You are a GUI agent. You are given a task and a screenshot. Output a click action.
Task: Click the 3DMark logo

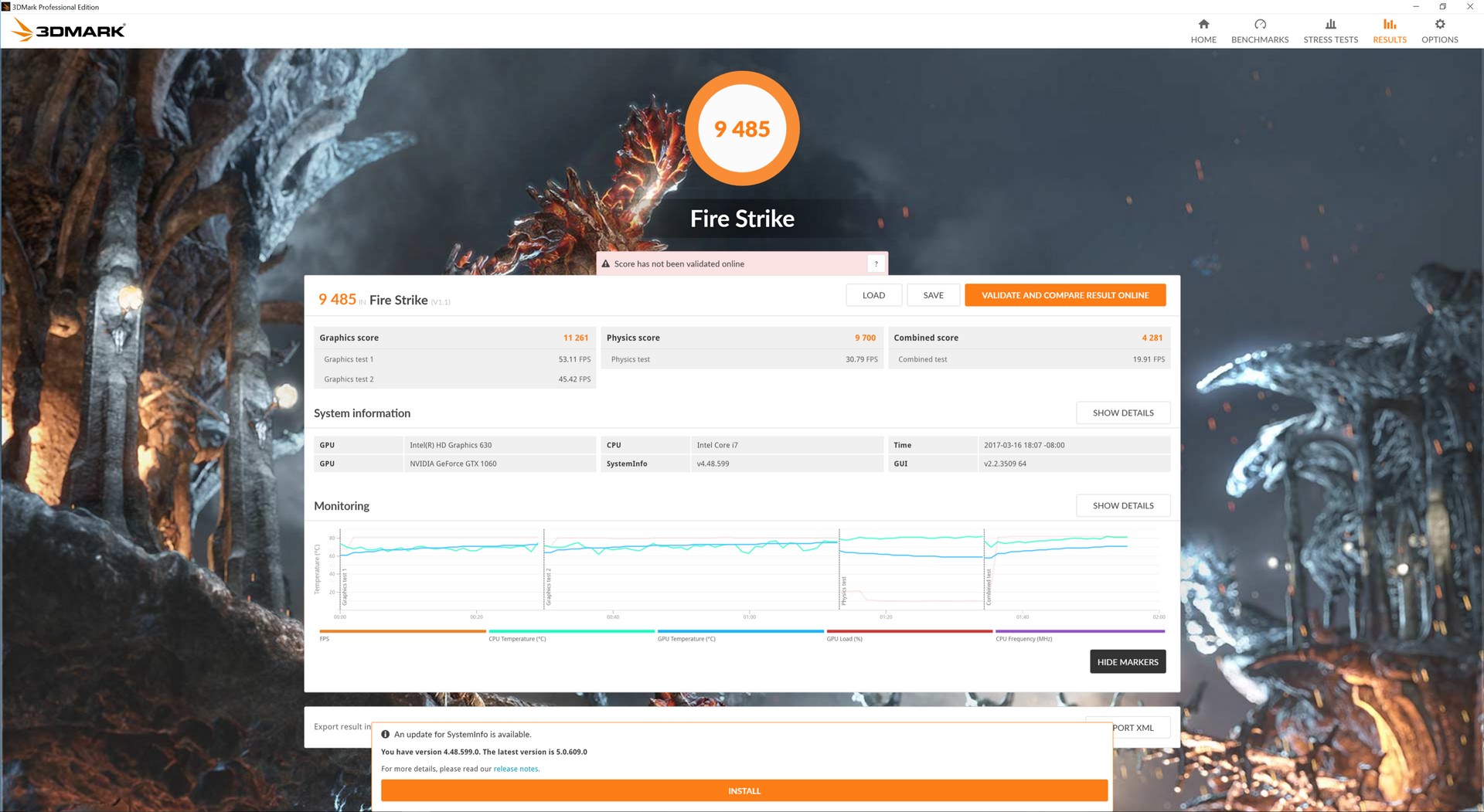69,30
